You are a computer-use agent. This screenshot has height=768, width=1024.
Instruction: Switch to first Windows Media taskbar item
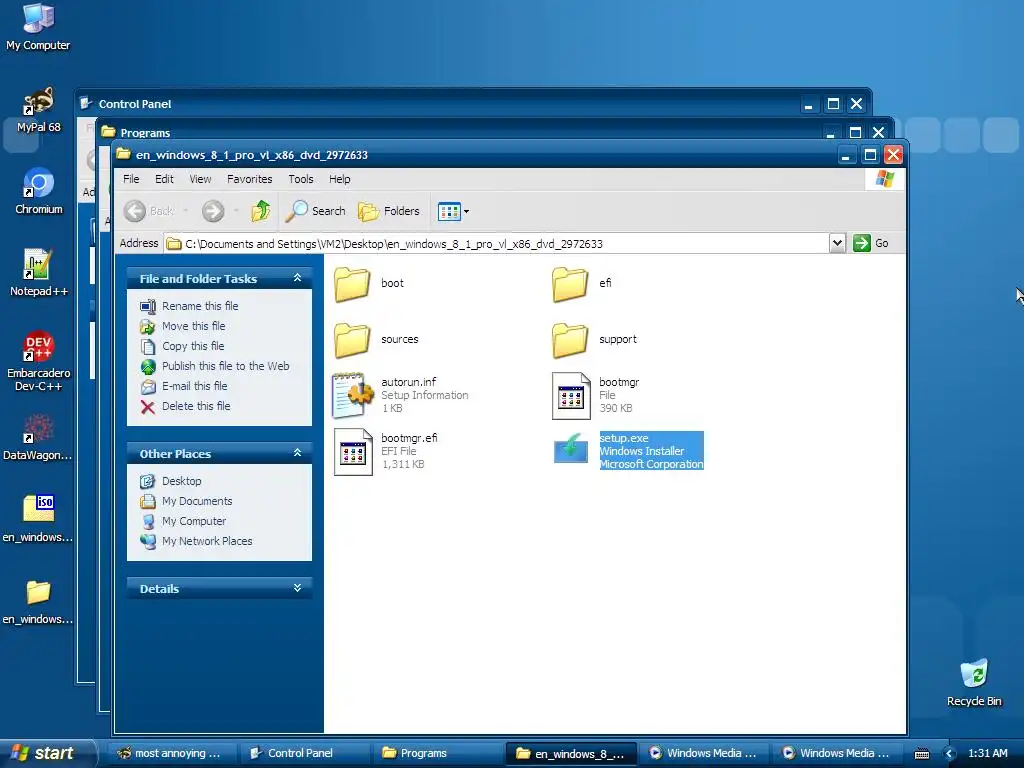[703, 753]
